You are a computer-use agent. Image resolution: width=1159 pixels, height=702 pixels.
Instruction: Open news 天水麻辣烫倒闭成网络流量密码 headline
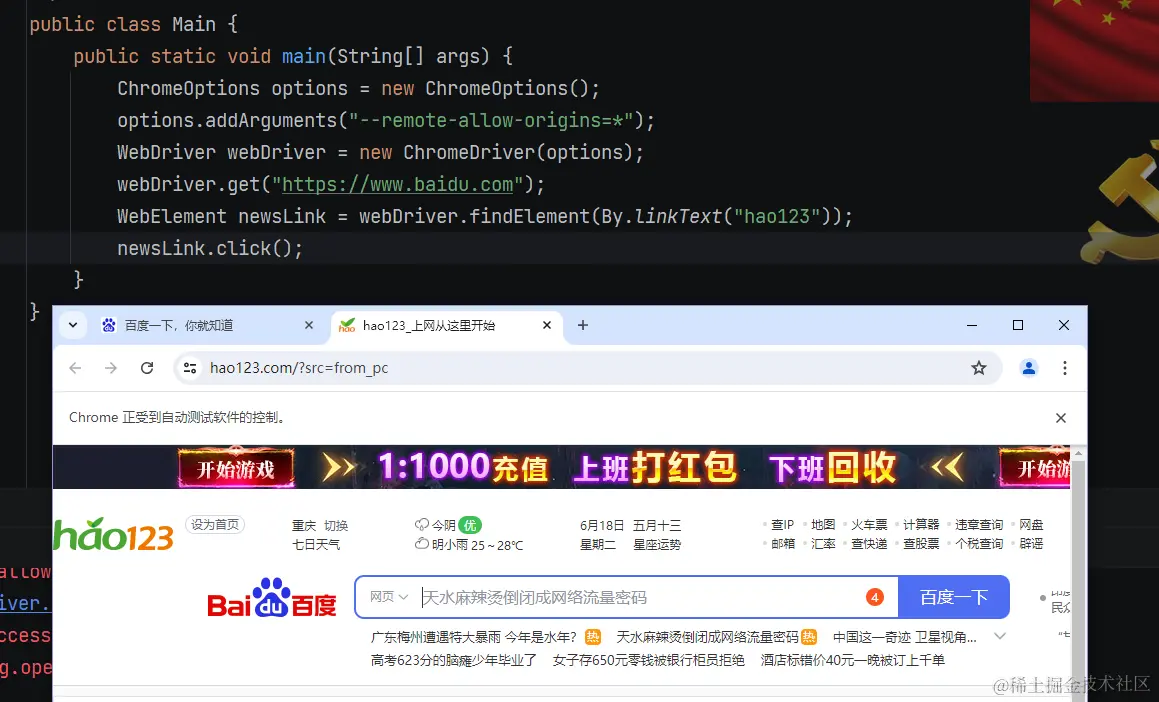(707, 637)
